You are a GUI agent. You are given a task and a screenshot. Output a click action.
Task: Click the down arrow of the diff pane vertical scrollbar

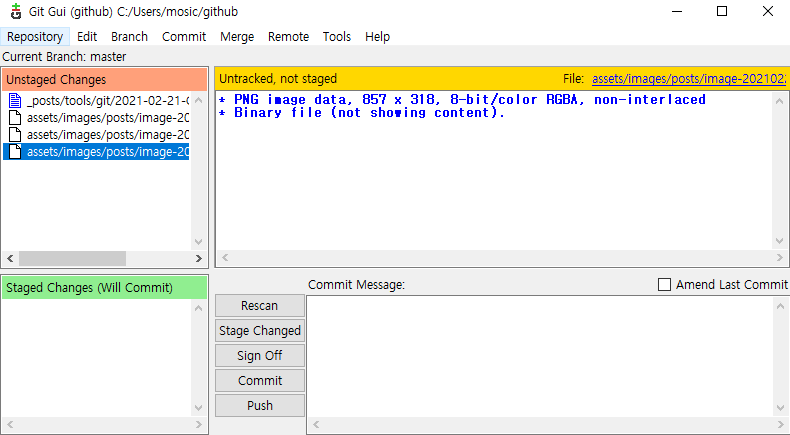[779, 242]
